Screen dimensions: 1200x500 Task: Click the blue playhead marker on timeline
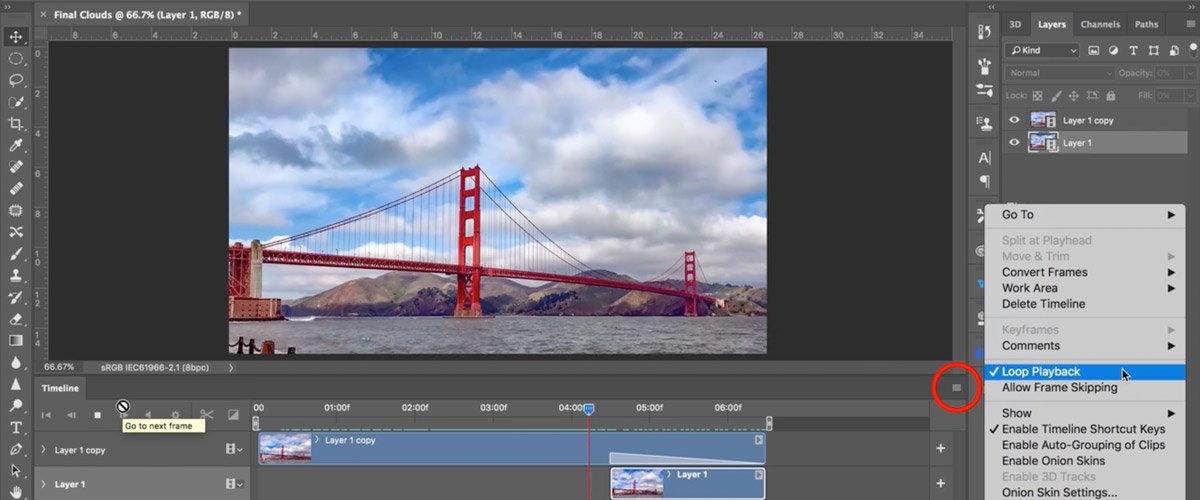click(589, 409)
